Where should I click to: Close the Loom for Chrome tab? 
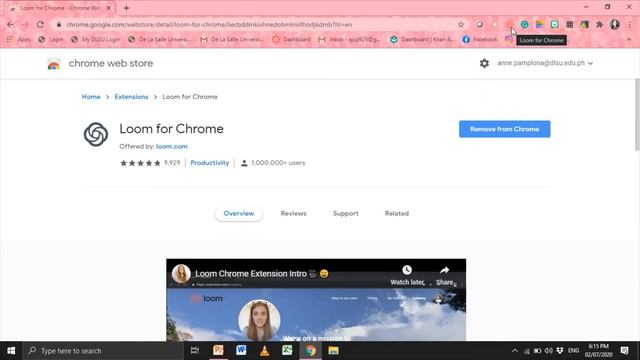tap(109, 8)
